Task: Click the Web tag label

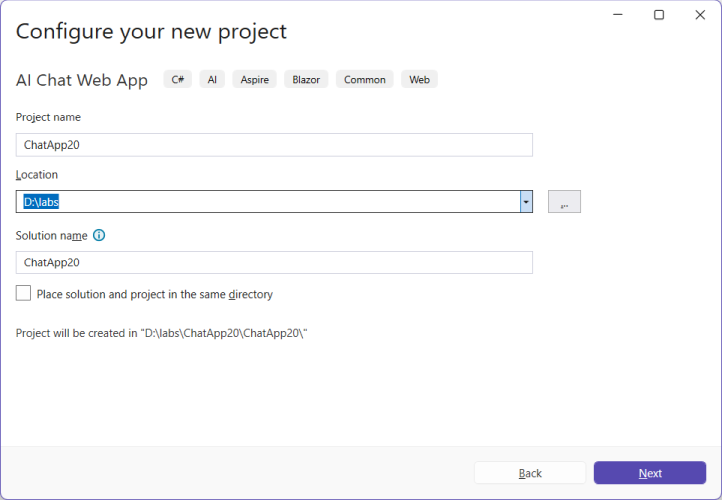Action: 419,80
